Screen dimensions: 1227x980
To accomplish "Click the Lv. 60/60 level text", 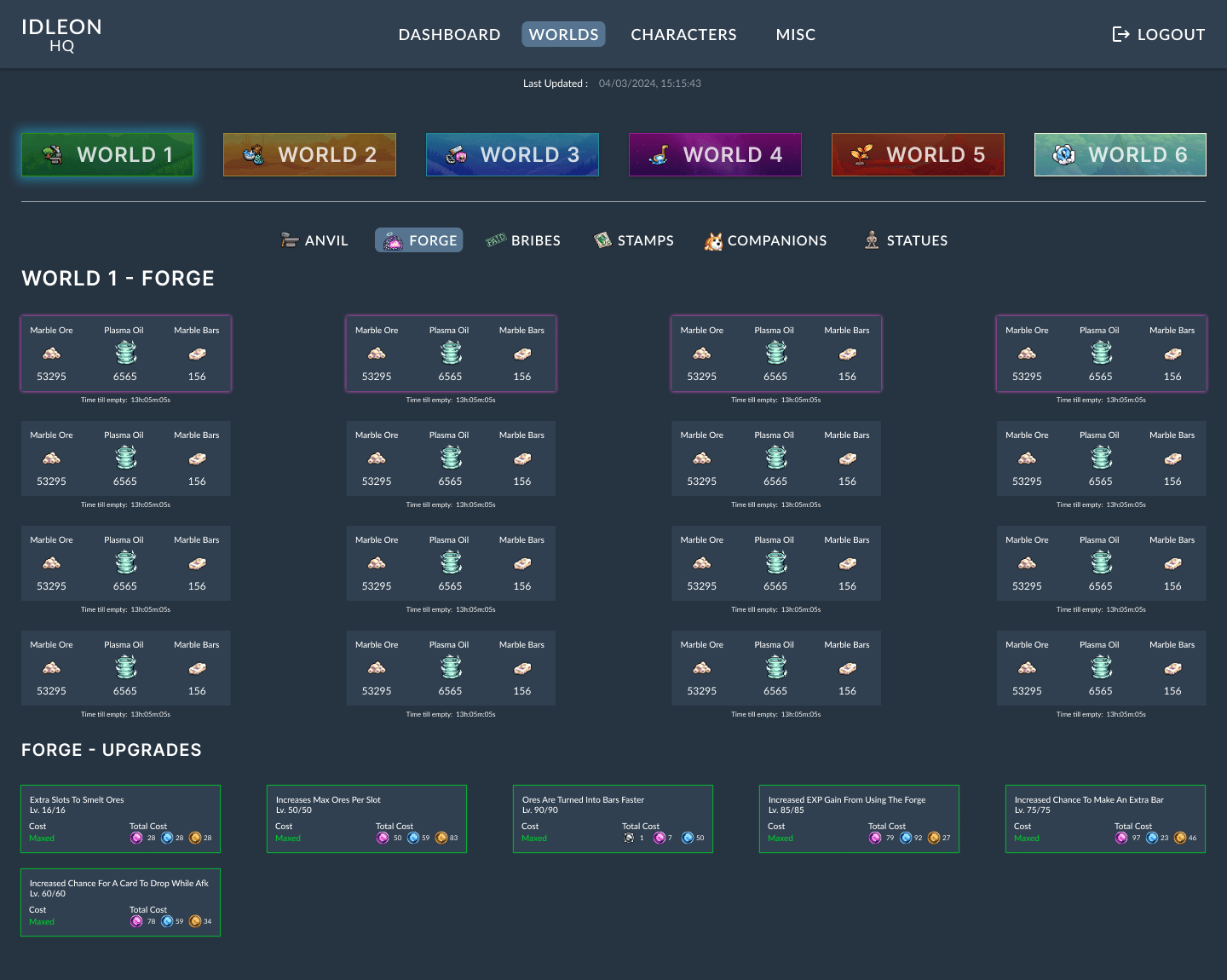I will point(48,894).
